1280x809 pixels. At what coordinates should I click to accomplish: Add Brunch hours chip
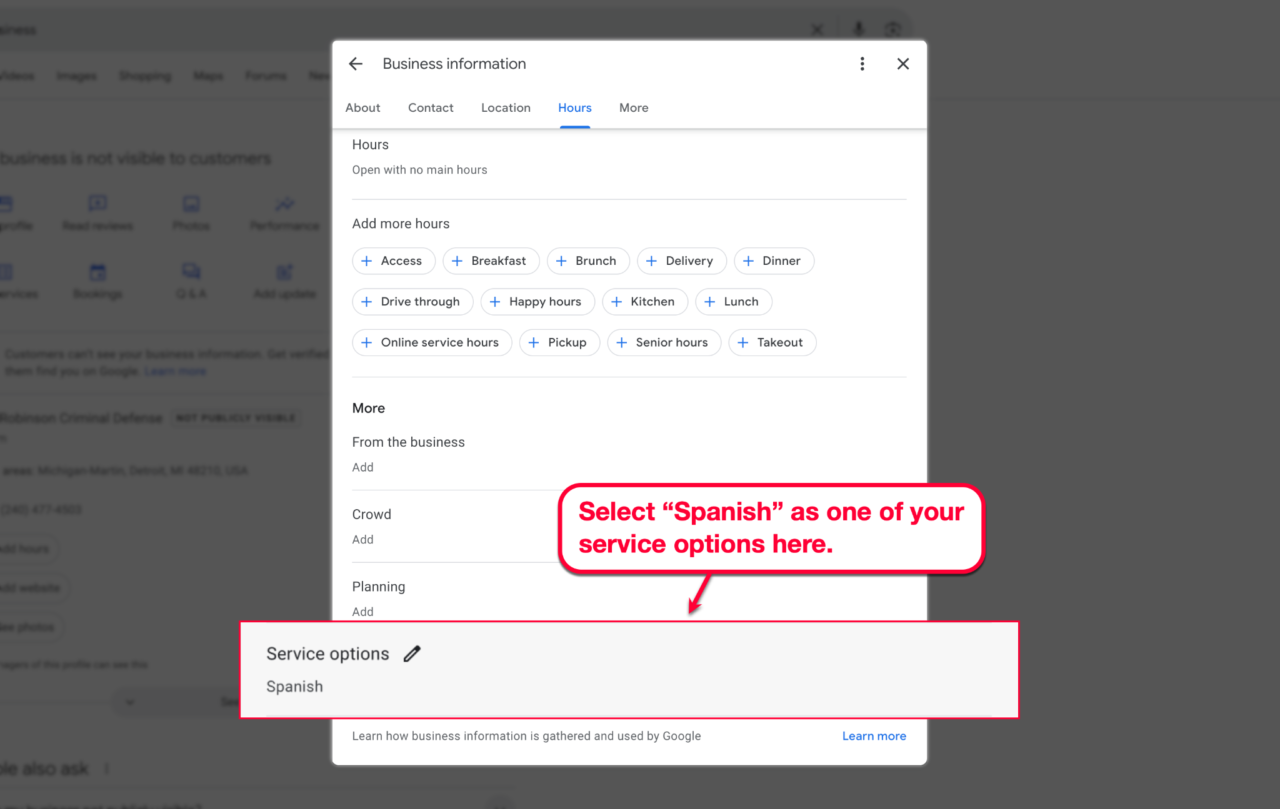[588, 261]
